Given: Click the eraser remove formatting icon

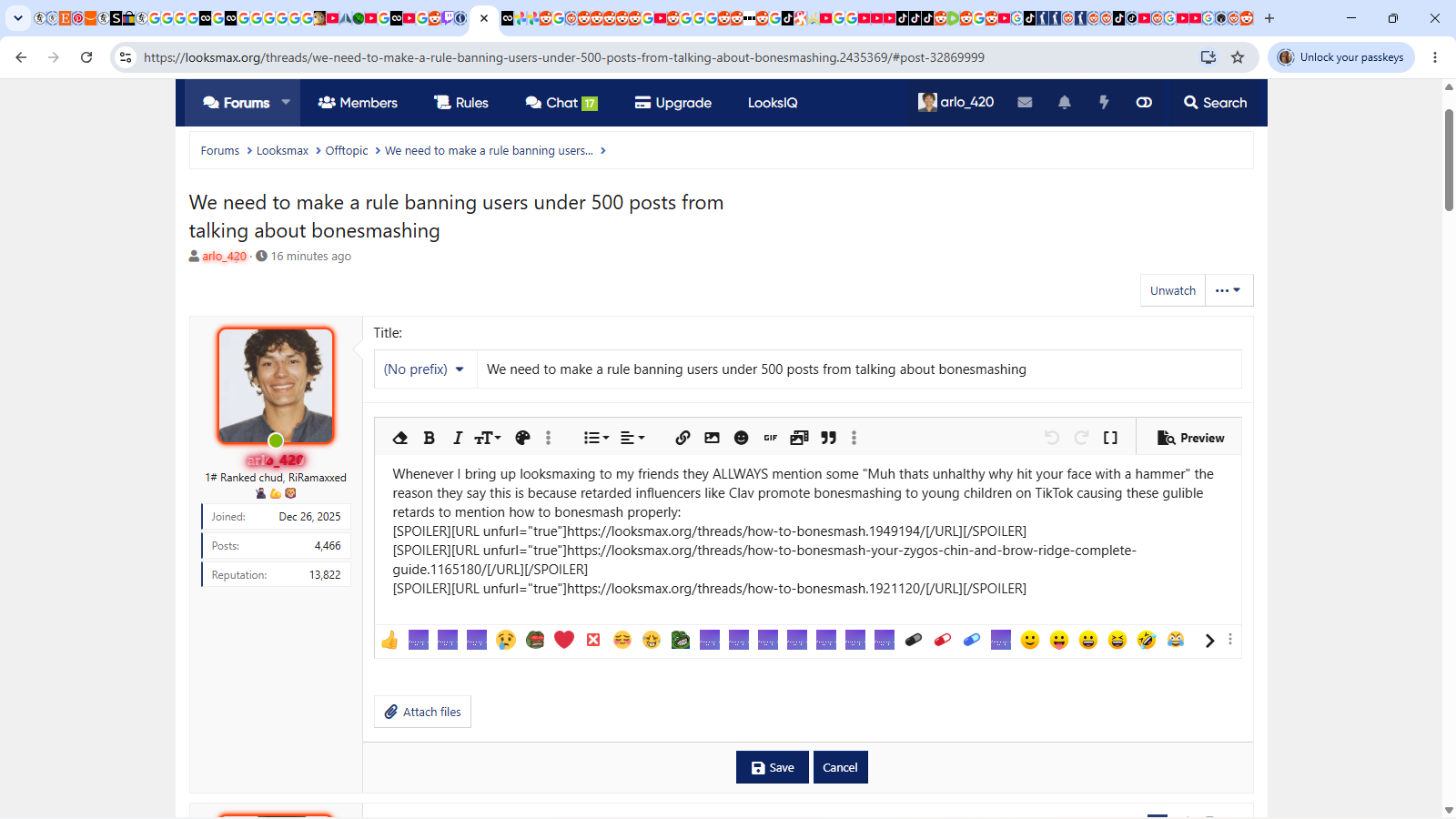Looking at the screenshot, I should tap(399, 438).
